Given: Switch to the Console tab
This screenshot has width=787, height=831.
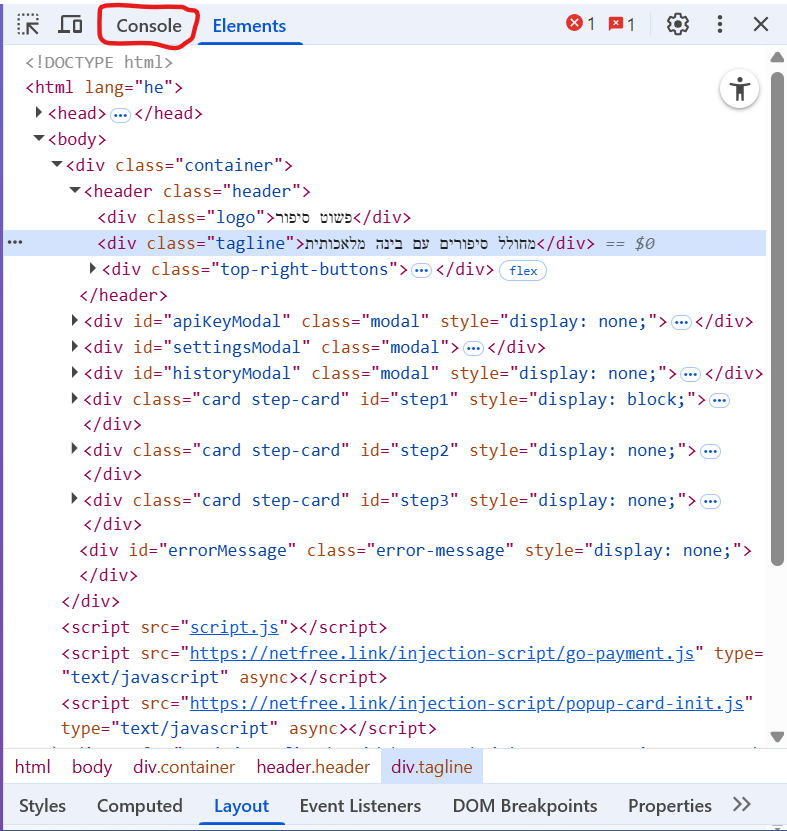Looking at the screenshot, I should [x=149, y=25].
